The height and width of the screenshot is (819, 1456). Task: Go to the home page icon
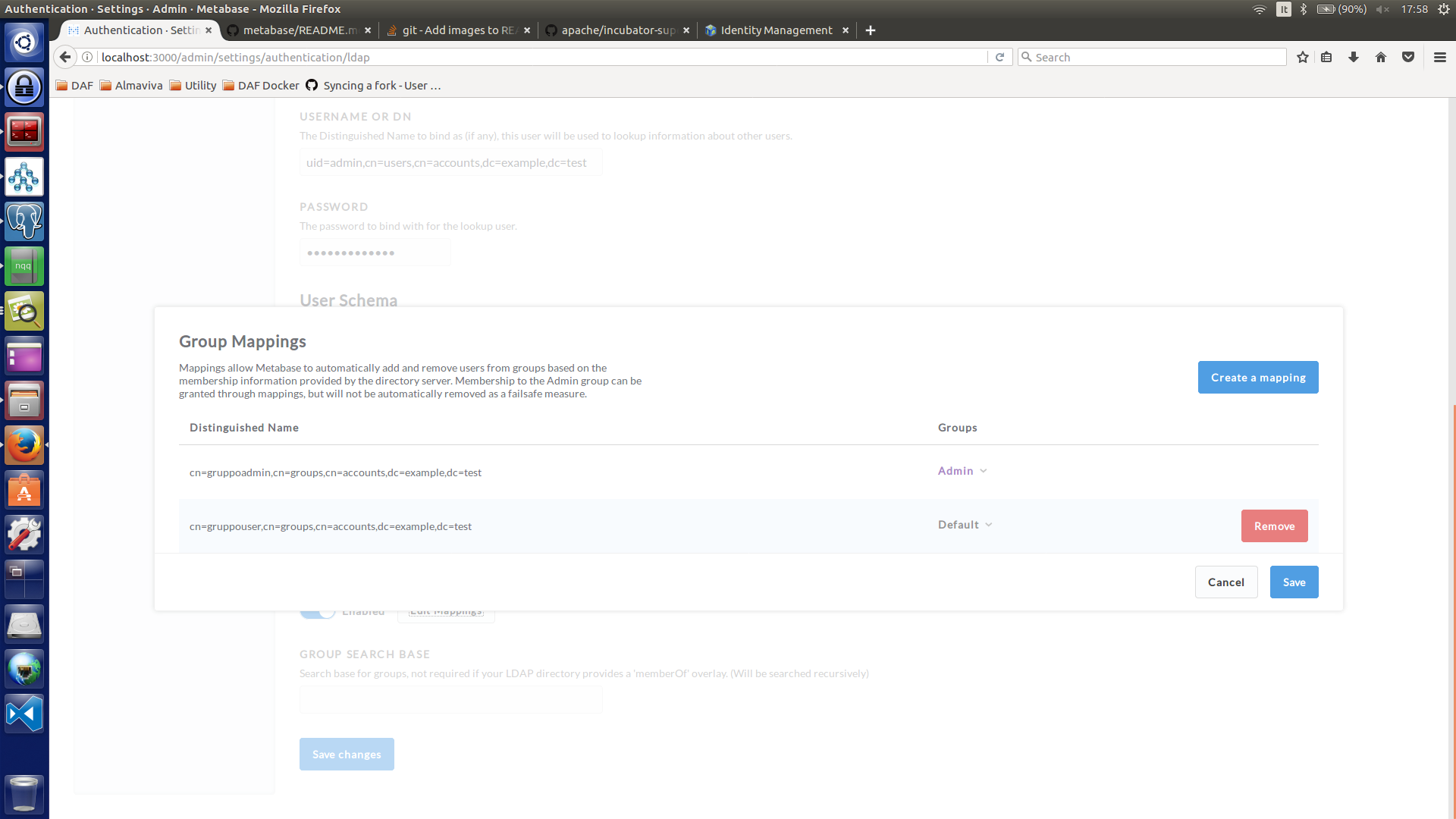coord(1381,57)
